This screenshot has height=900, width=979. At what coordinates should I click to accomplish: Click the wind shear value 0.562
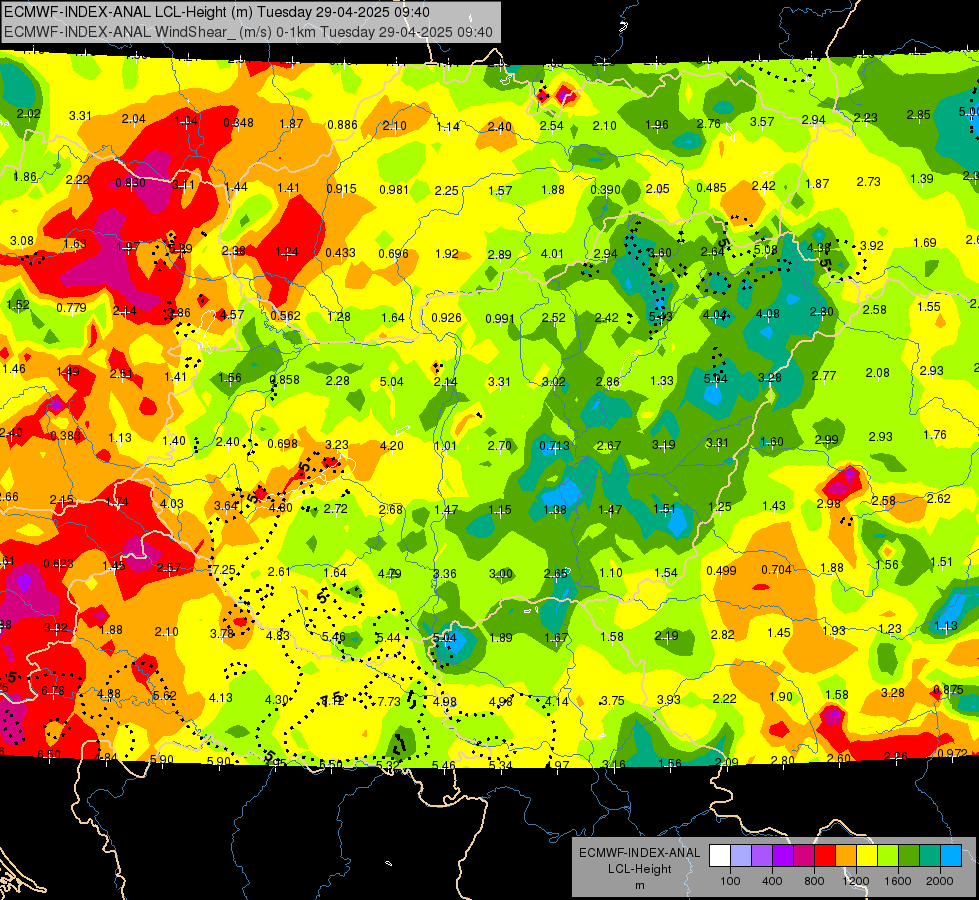(285, 315)
